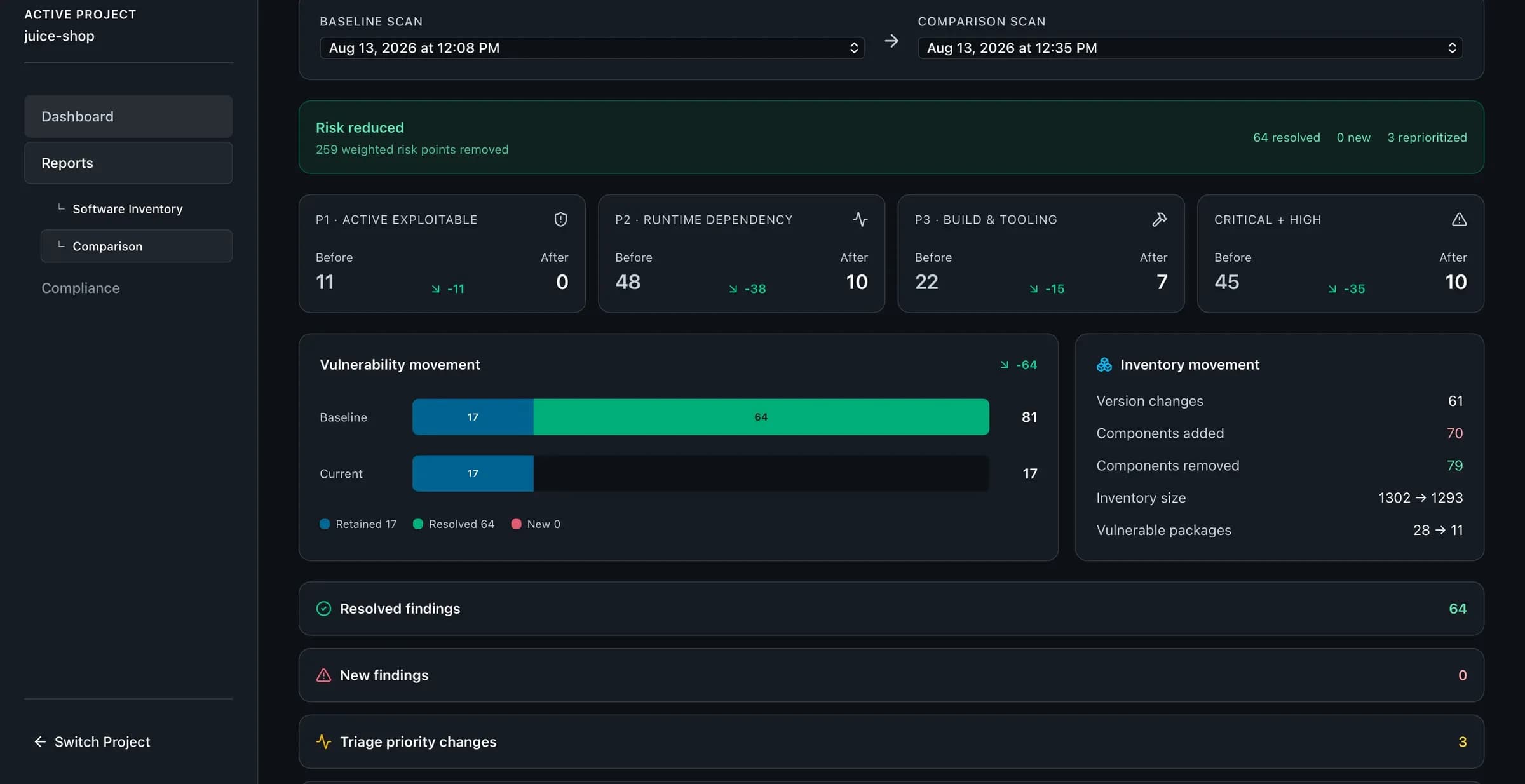Click the down-trend arrow beside -35 on Critical + High card
Screen dimensions: 1525x784
coord(1332,289)
